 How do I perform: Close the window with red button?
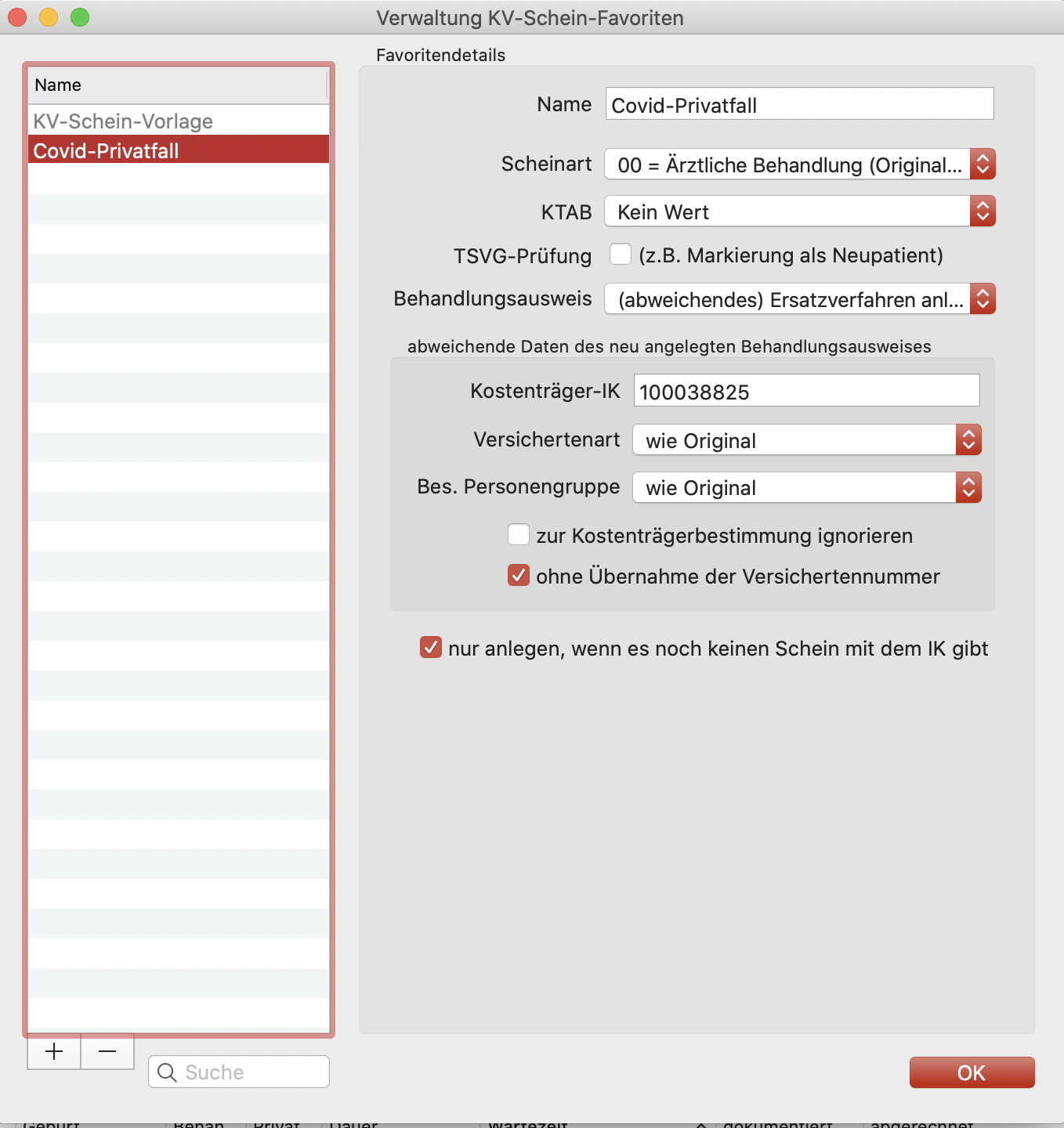17,17
